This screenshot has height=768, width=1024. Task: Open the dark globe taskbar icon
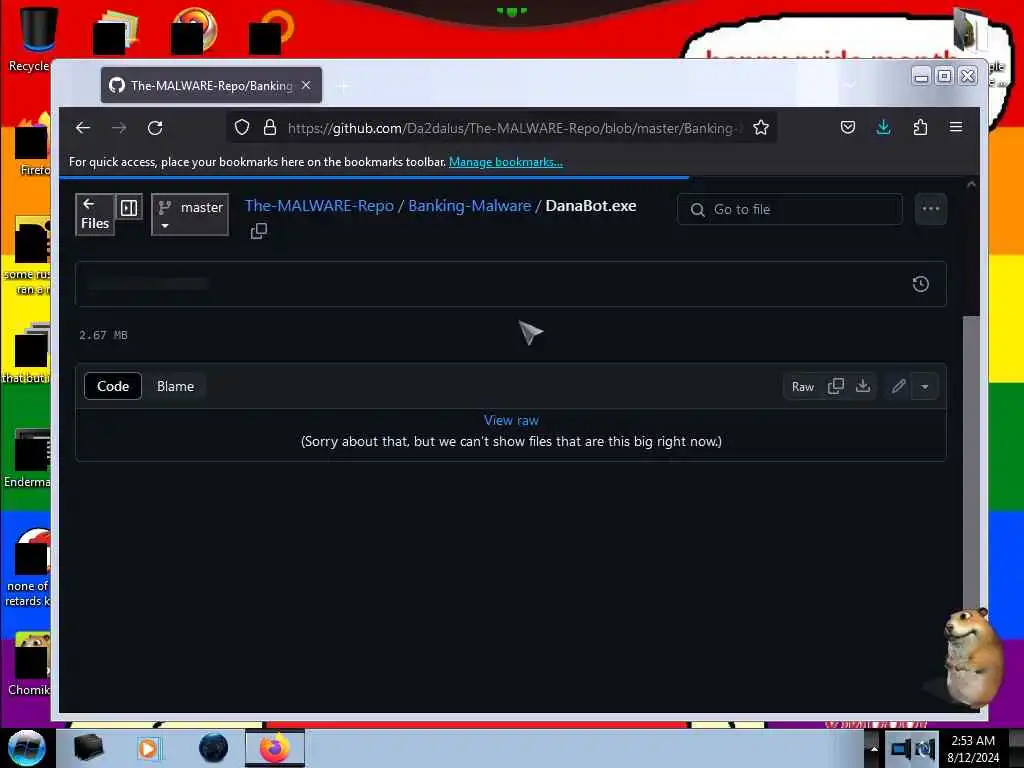[x=214, y=748]
